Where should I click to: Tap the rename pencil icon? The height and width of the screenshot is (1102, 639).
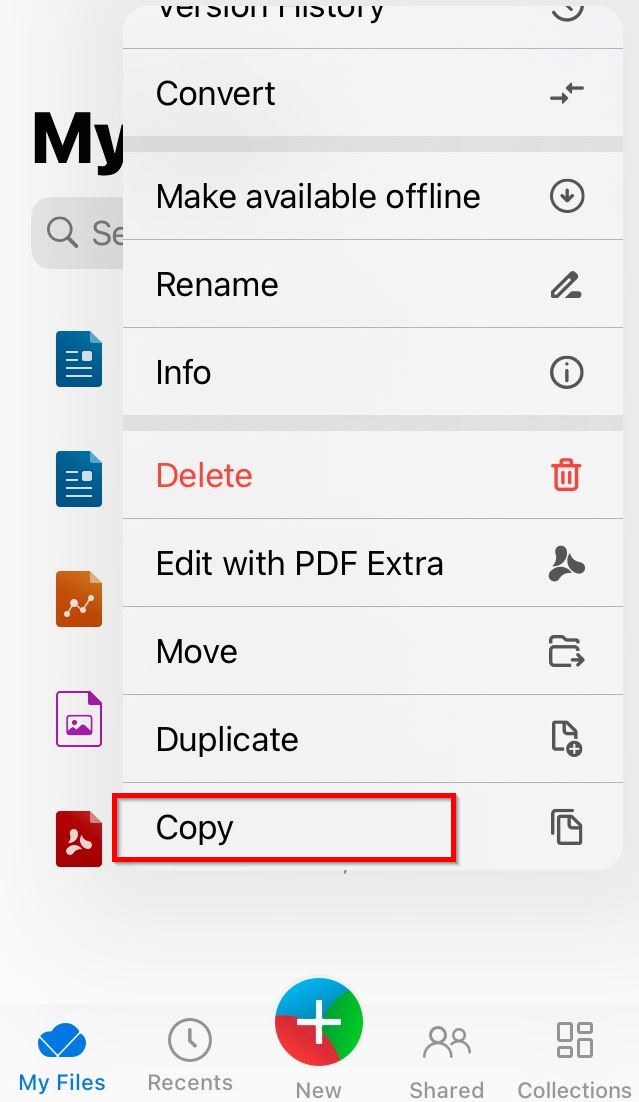click(x=567, y=284)
